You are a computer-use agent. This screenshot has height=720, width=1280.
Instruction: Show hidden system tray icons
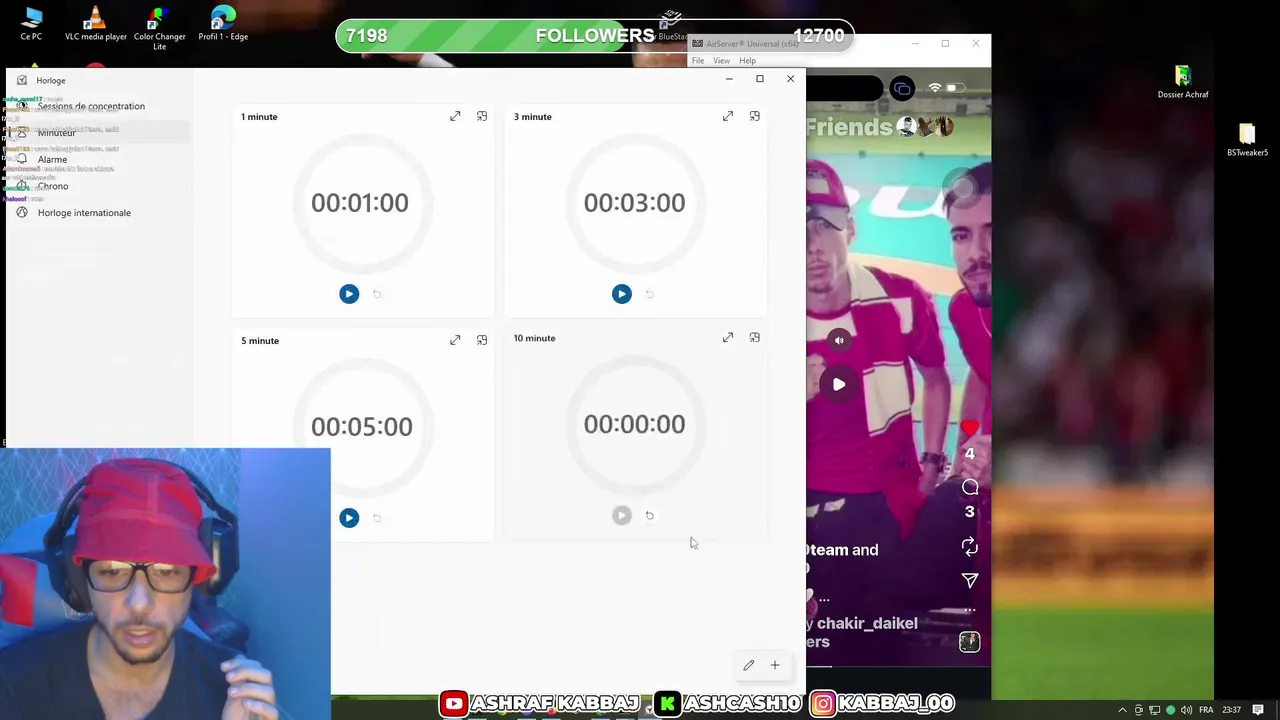pos(1122,710)
